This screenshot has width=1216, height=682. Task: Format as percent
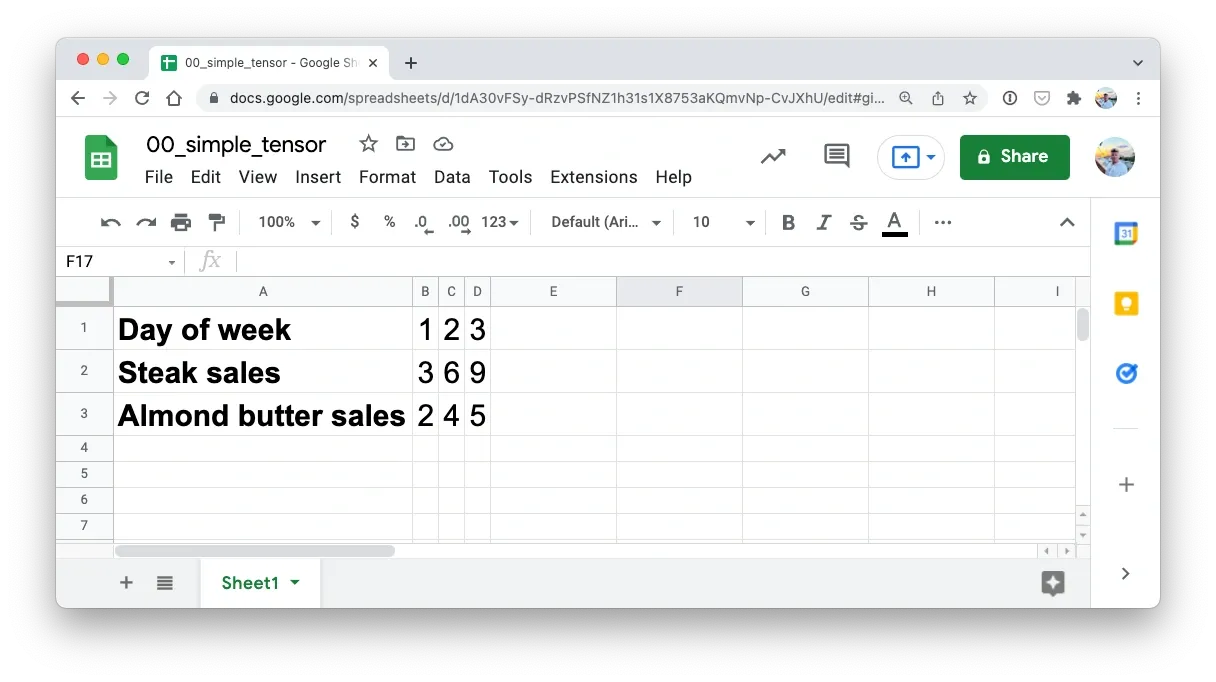pyautogui.click(x=390, y=222)
